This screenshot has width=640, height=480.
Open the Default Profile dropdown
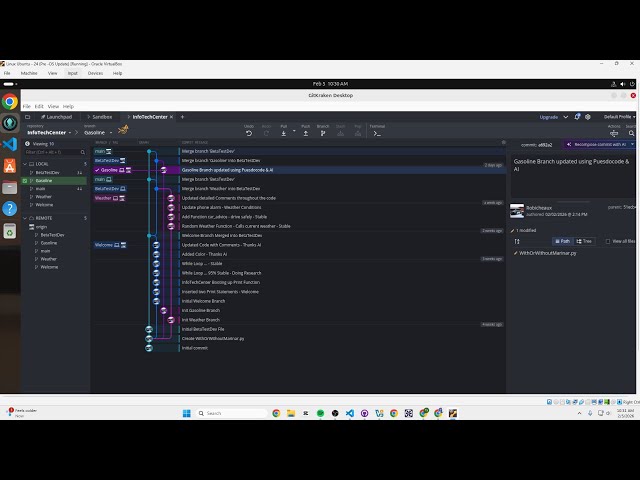point(618,117)
